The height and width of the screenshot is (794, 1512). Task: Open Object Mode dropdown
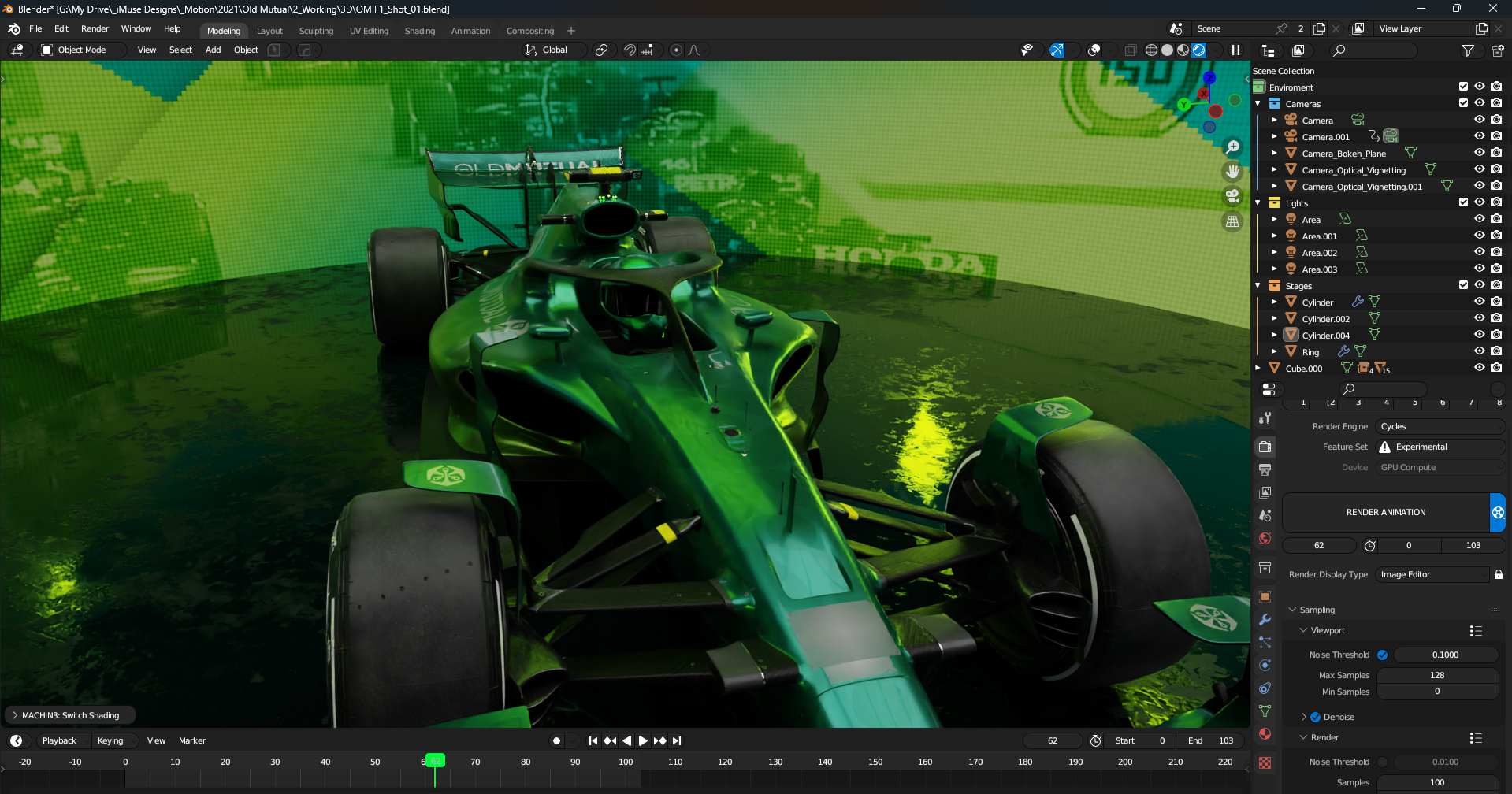(x=82, y=50)
